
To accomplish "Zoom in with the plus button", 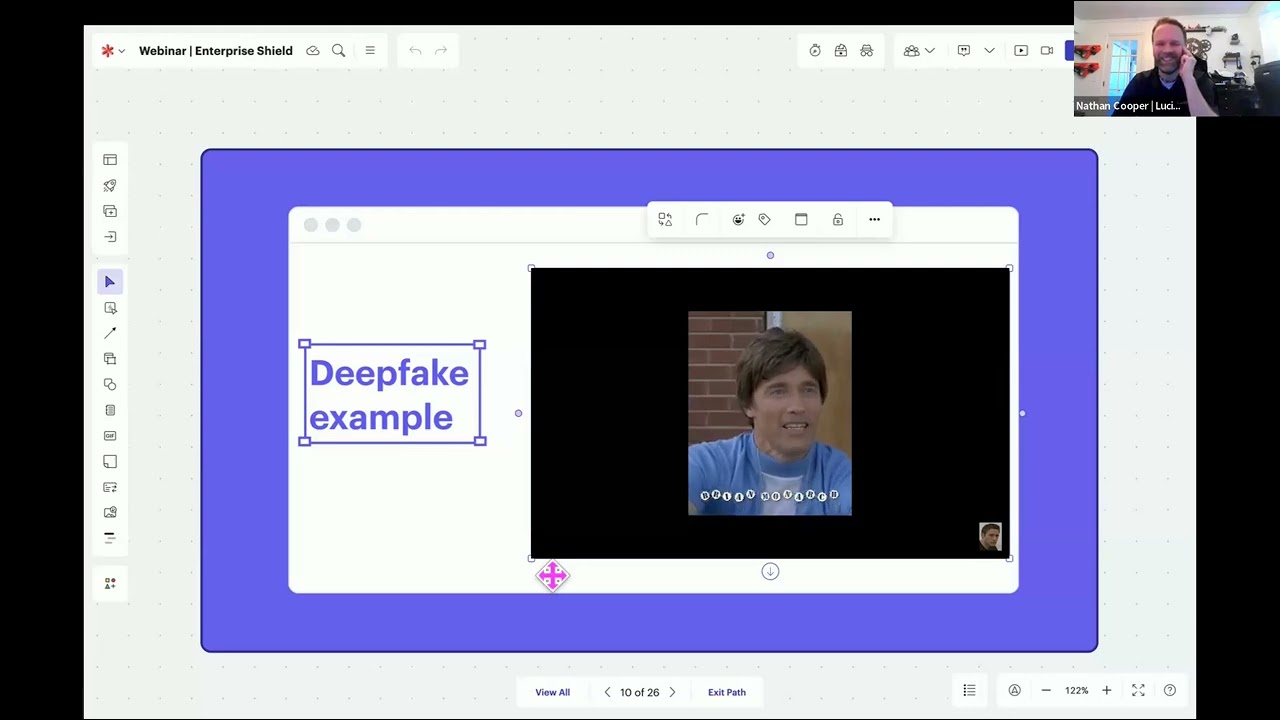I will (1107, 691).
